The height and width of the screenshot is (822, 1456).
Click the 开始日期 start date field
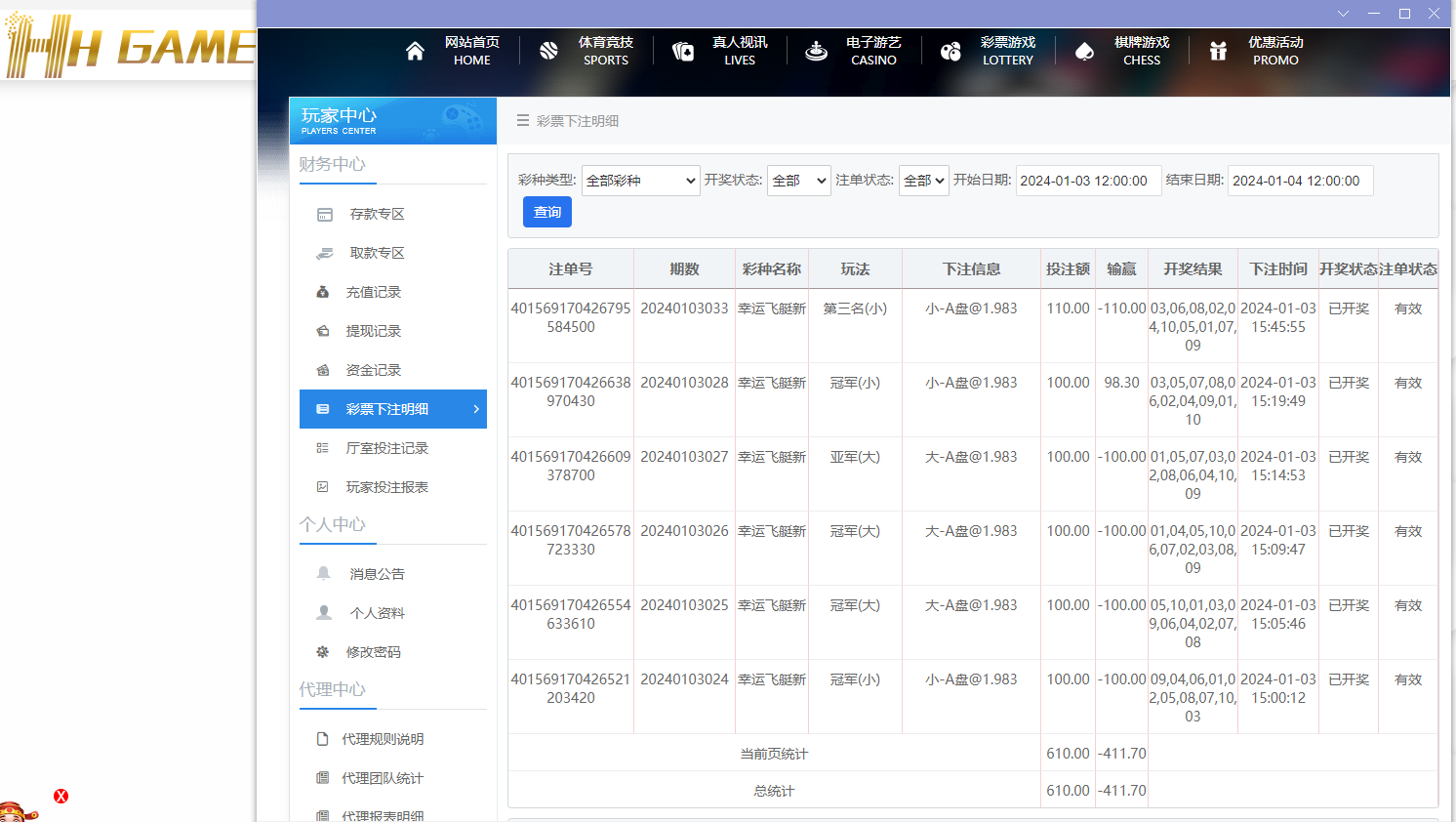tap(1089, 181)
